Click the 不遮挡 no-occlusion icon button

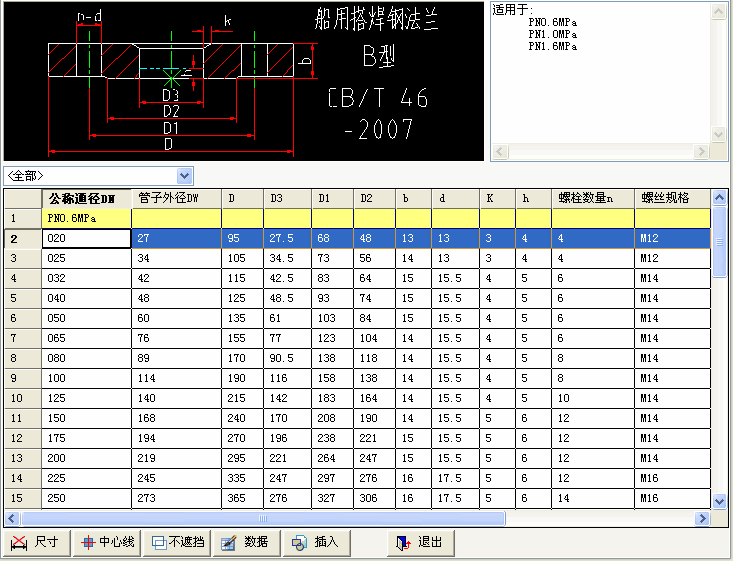pos(177,542)
